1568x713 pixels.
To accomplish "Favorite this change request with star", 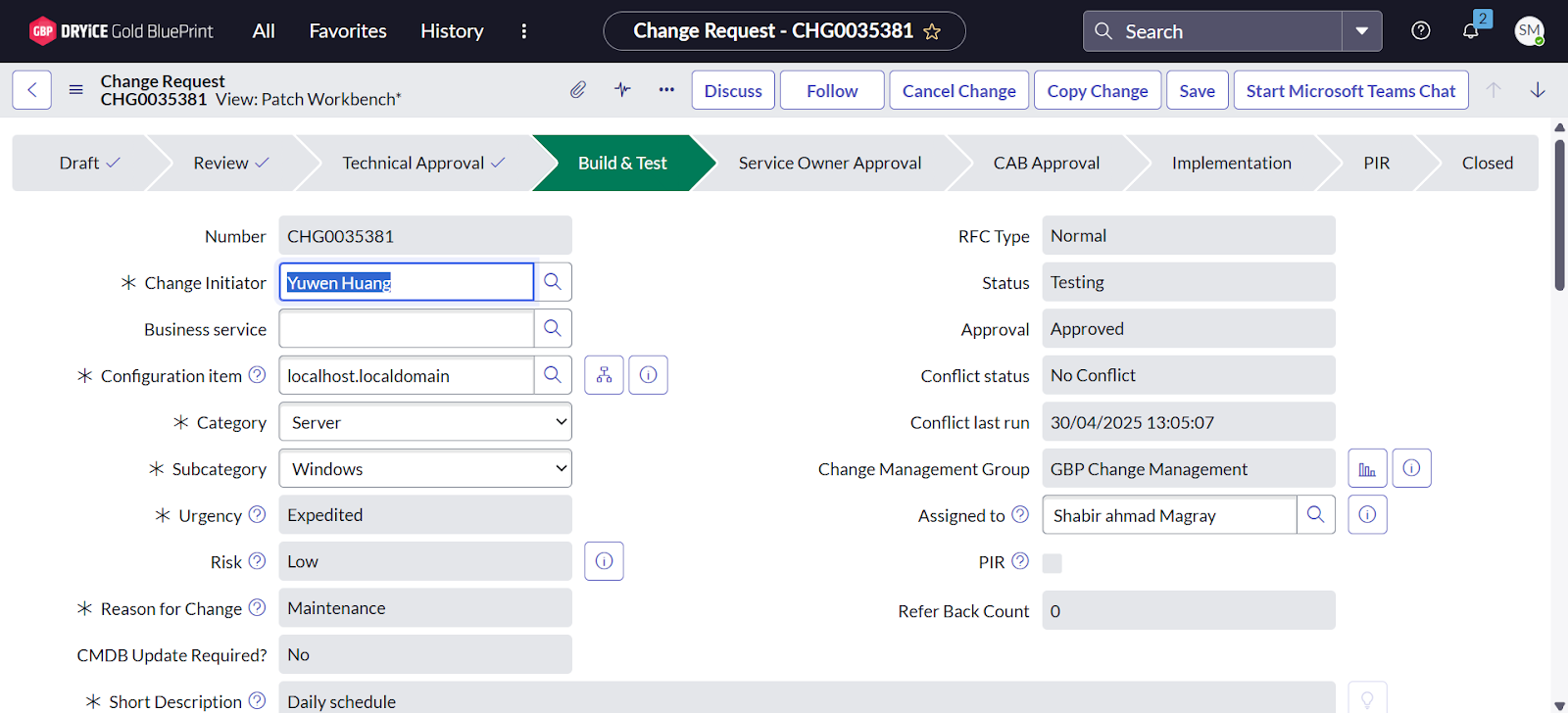I will (932, 31).
